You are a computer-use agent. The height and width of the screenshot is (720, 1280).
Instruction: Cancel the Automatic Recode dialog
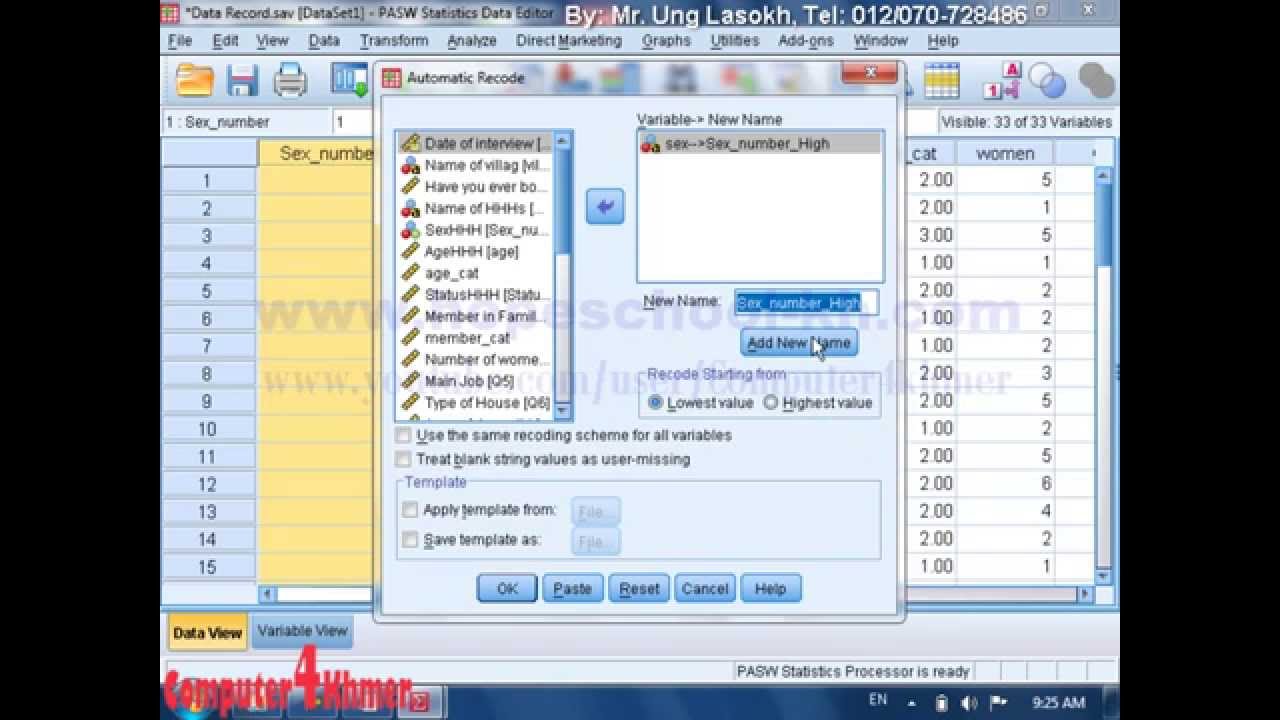tap(705, 589)
